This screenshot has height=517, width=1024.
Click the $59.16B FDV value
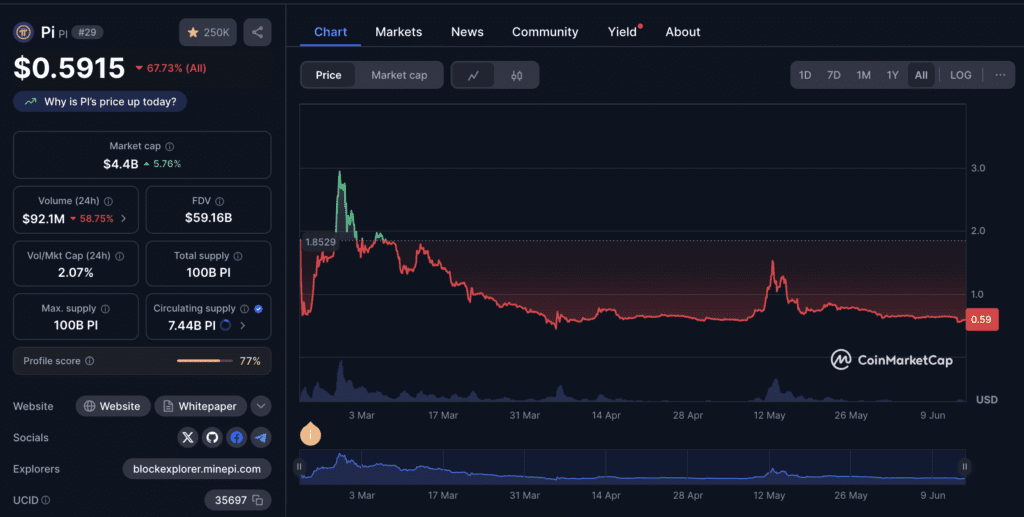(x=208, y=218)
